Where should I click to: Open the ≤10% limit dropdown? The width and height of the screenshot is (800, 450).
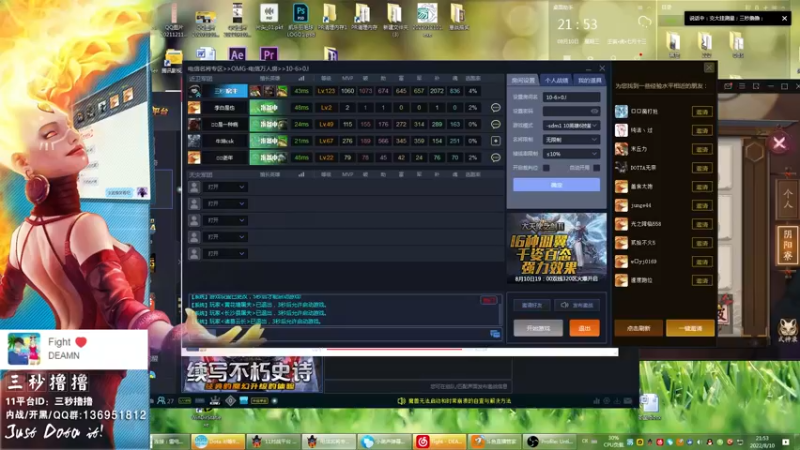pos(571,154)
